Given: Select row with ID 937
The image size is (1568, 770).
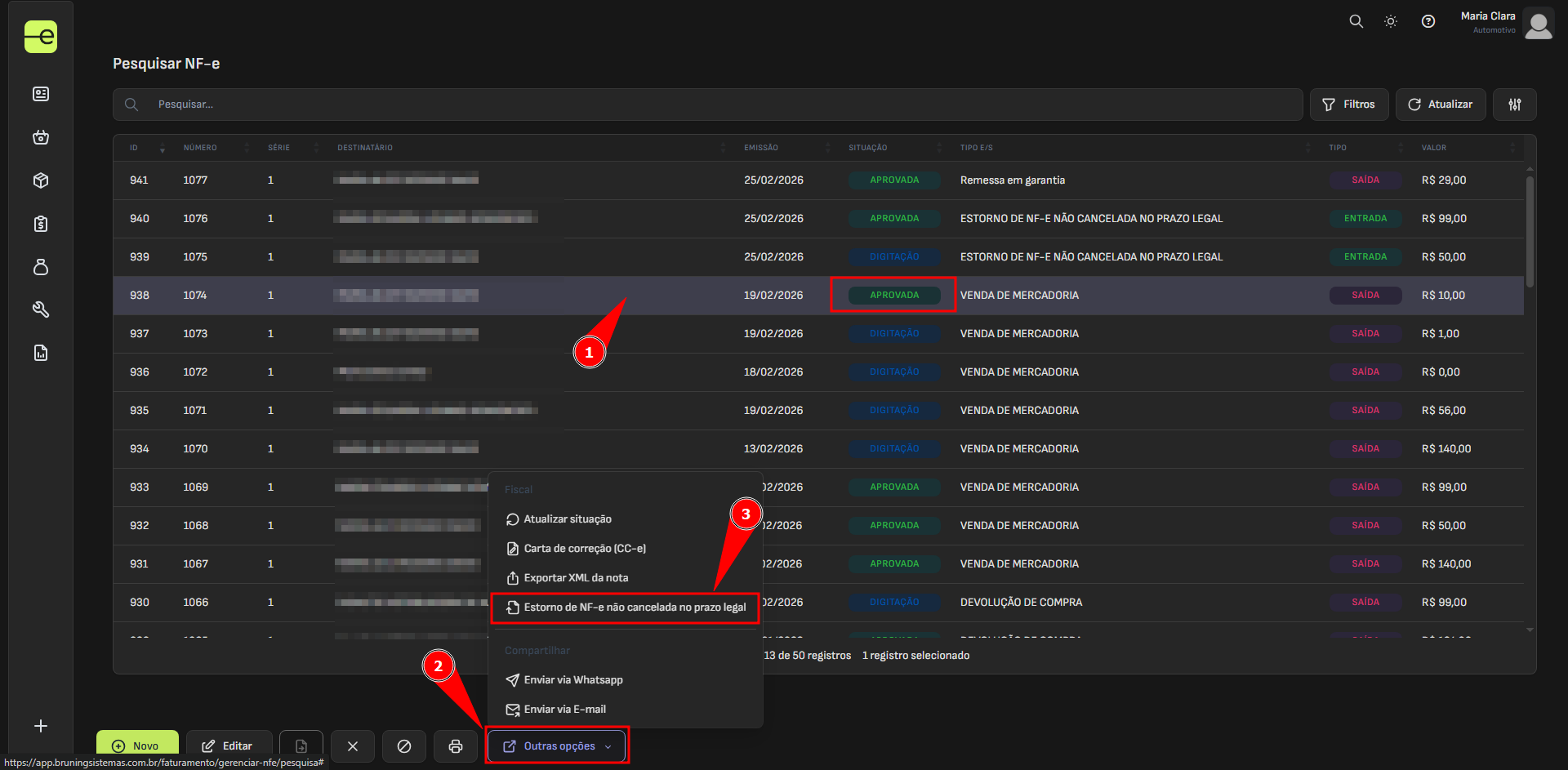Looking at the screenshot, I should 140,334.
